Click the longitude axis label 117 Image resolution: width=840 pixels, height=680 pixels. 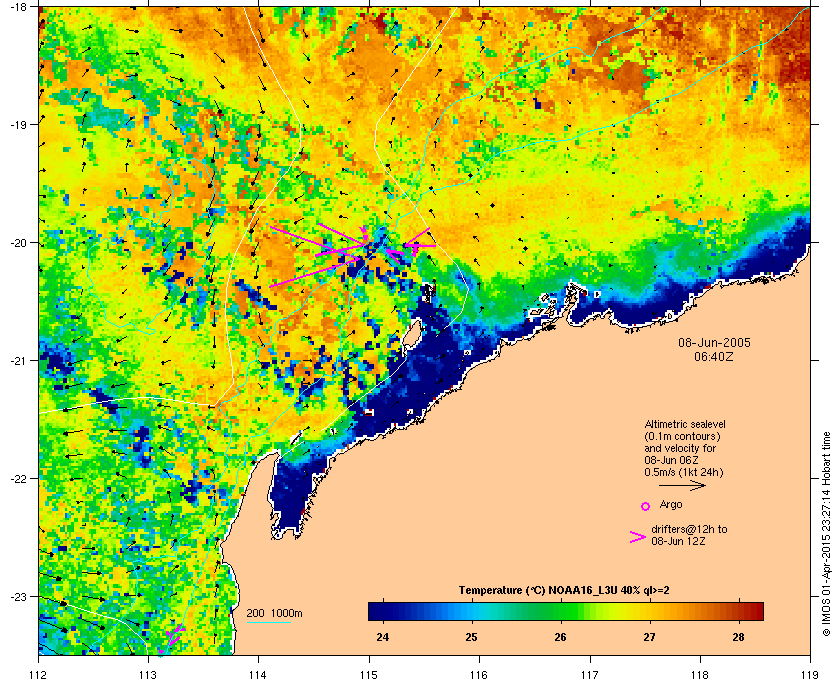tap(589, 675)
